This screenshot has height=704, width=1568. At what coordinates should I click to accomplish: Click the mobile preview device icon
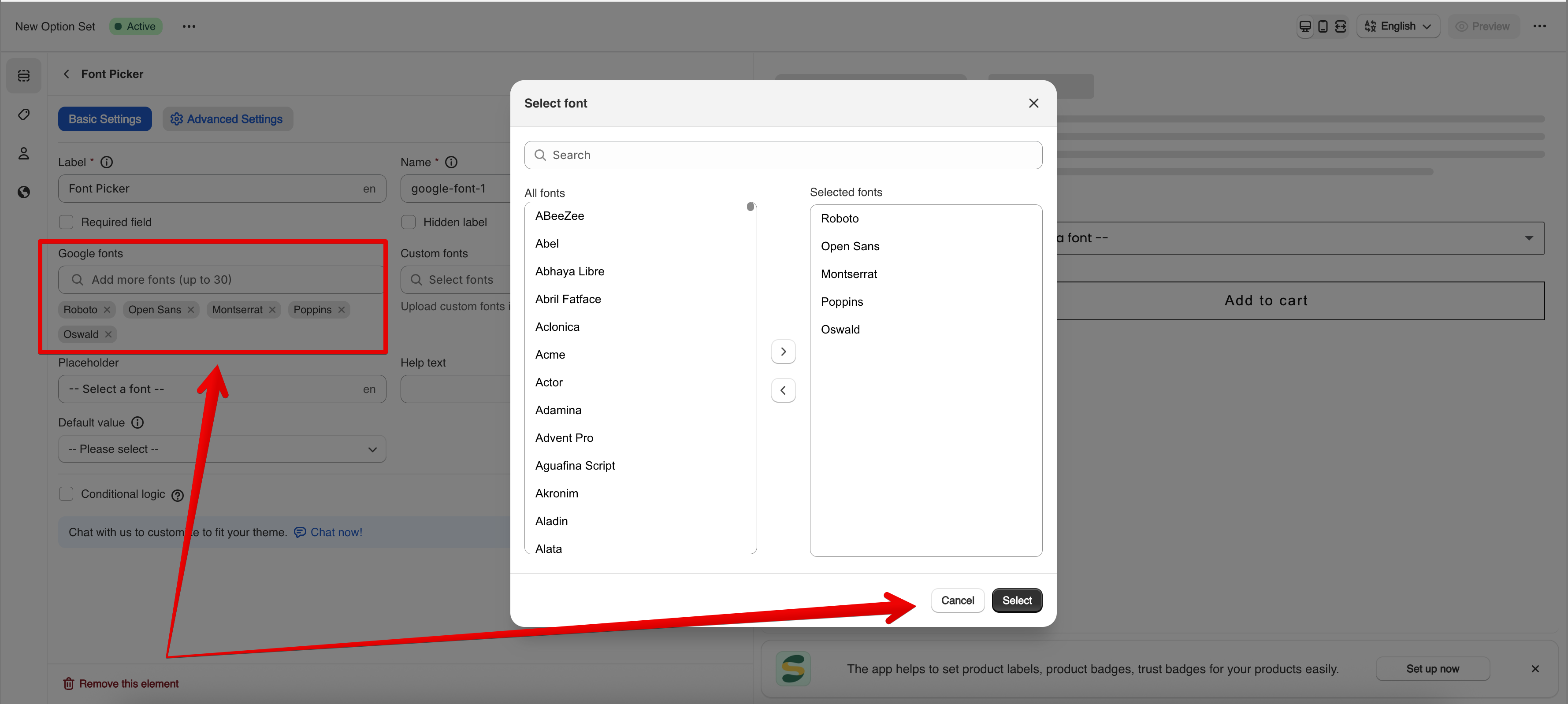(x=1322, y=26)
